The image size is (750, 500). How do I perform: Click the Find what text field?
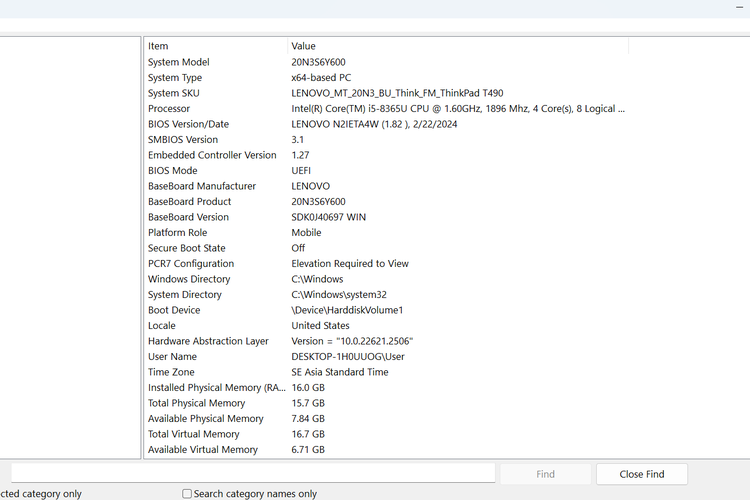click(252, 473)
